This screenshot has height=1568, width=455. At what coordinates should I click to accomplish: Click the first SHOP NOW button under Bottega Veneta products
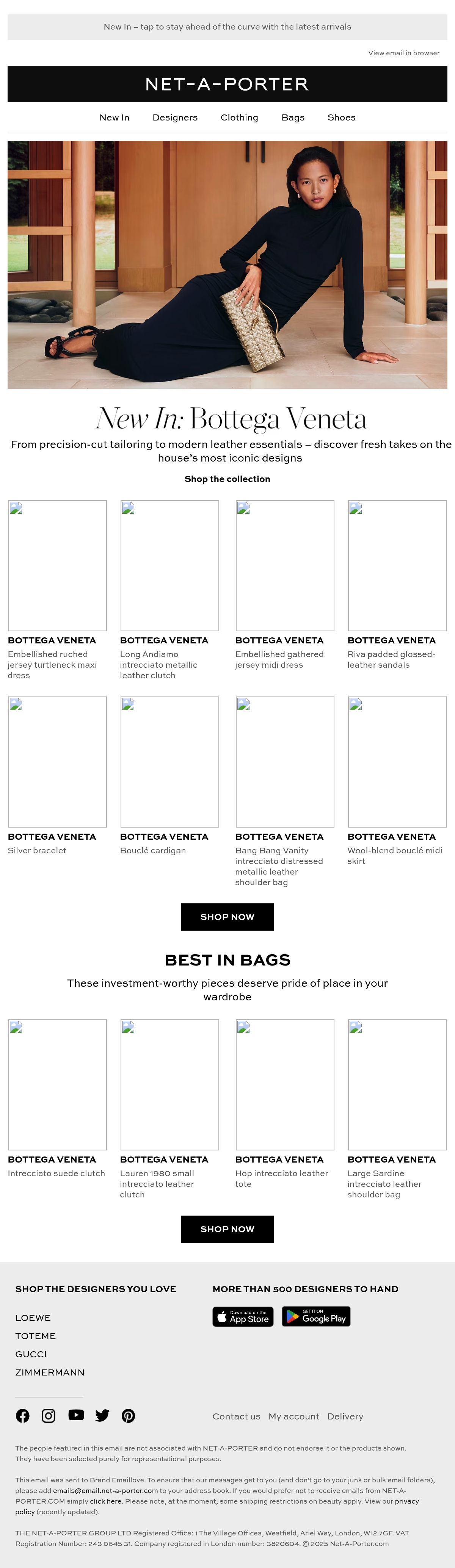227,917
